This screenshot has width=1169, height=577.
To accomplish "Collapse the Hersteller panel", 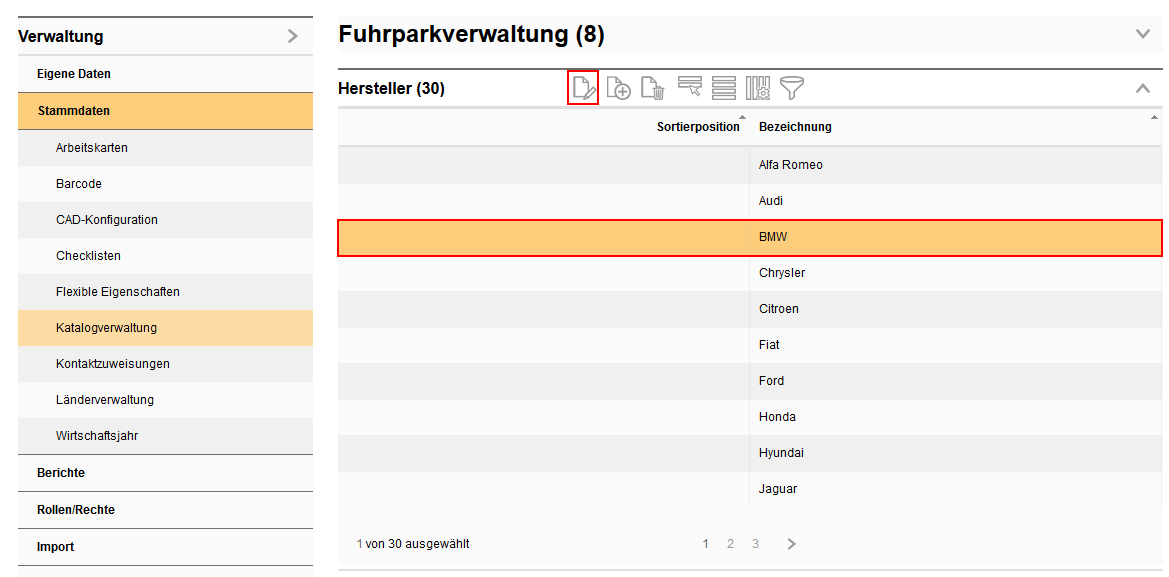I will 1143,88.
